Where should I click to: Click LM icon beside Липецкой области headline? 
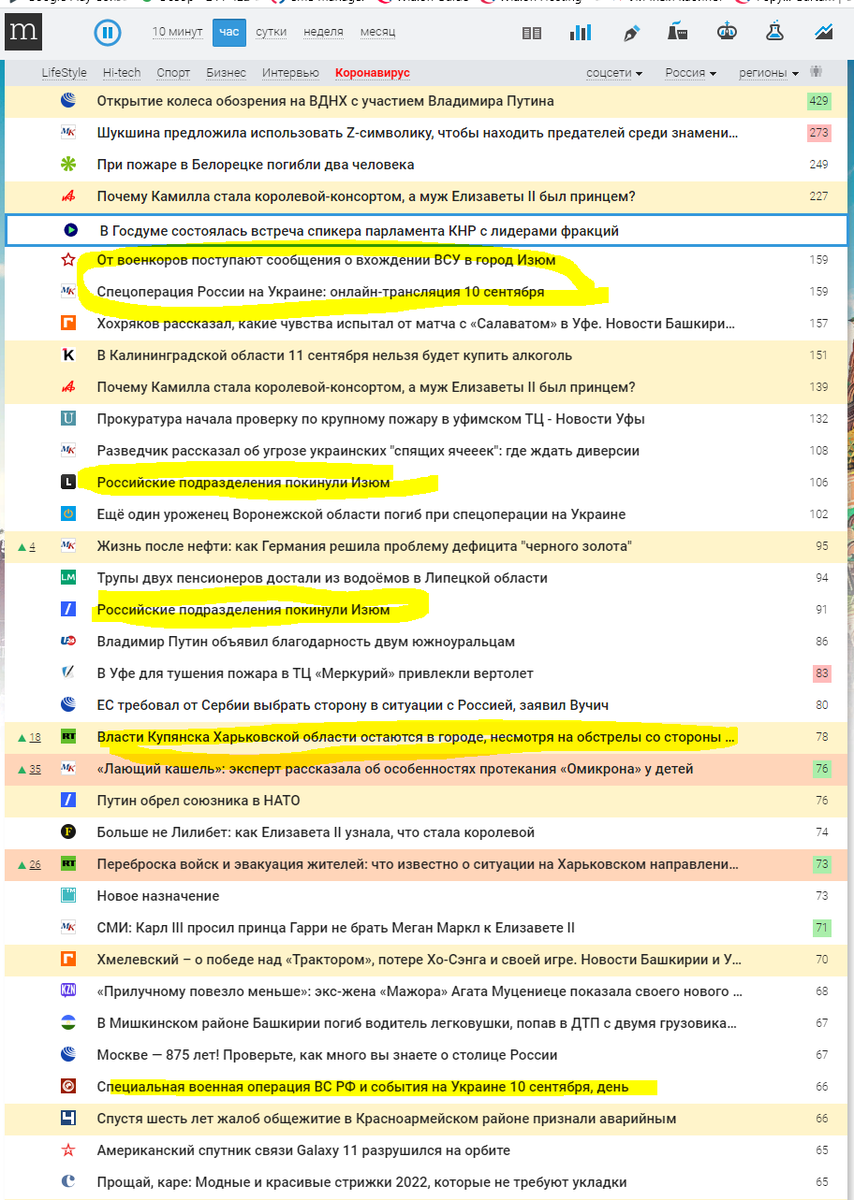[68, 578]
